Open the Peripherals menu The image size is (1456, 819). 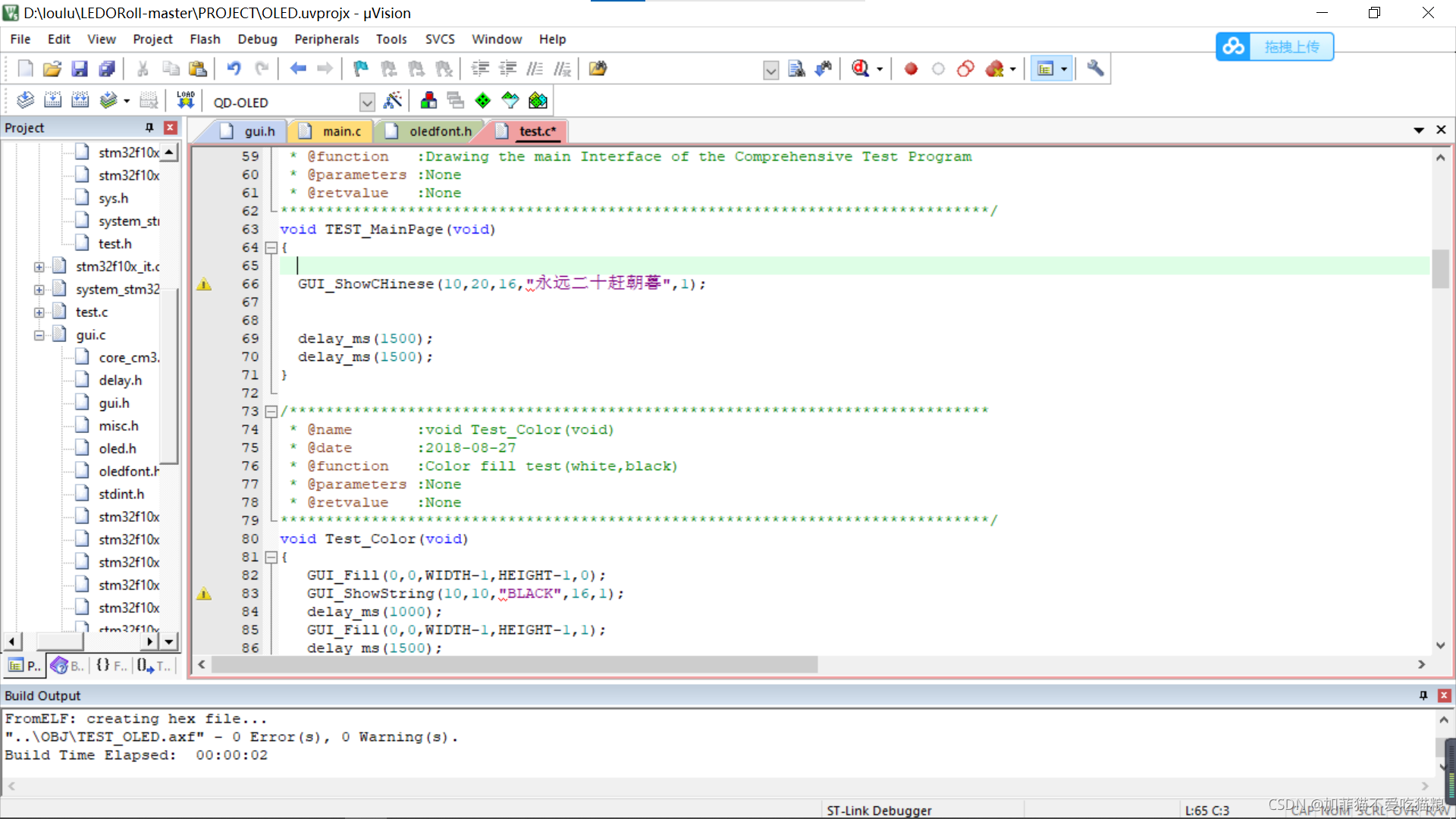326,39
